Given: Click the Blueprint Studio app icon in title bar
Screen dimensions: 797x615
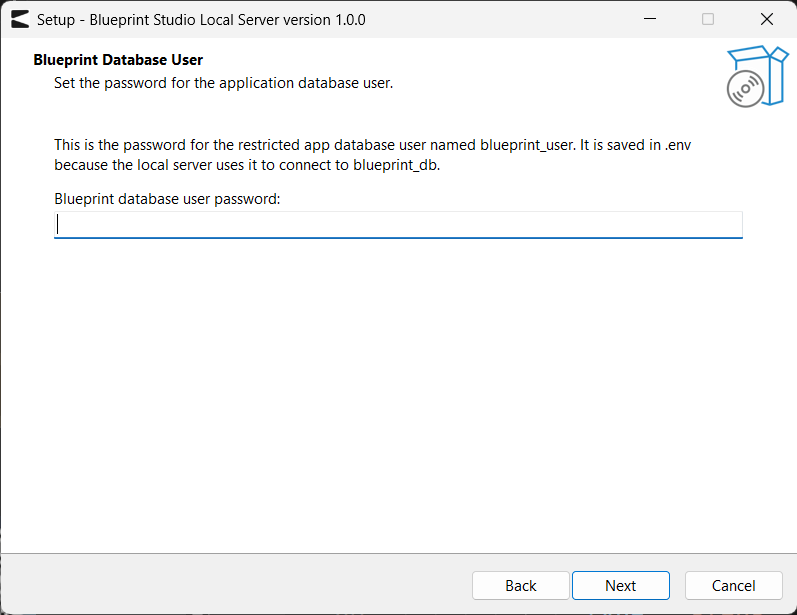Looking at the screenshot, I should tap(20, 19).
